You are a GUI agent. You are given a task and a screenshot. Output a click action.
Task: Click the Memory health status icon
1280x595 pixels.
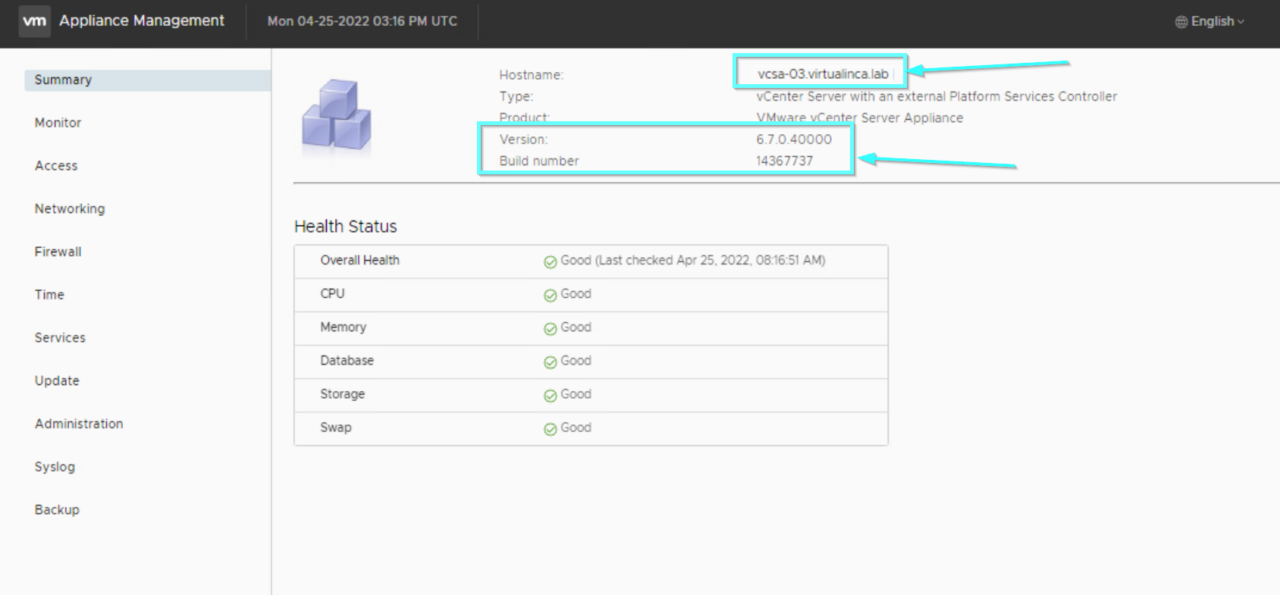(550, 327)
